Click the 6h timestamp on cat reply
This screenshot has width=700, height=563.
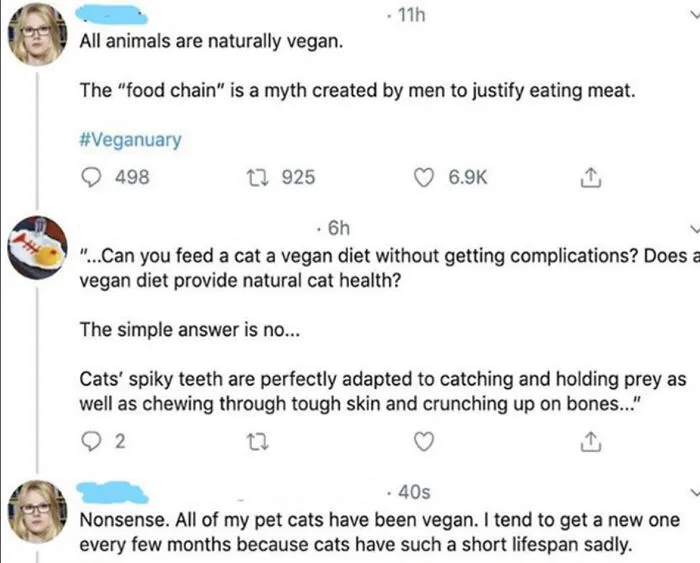[x=339, y=228]
